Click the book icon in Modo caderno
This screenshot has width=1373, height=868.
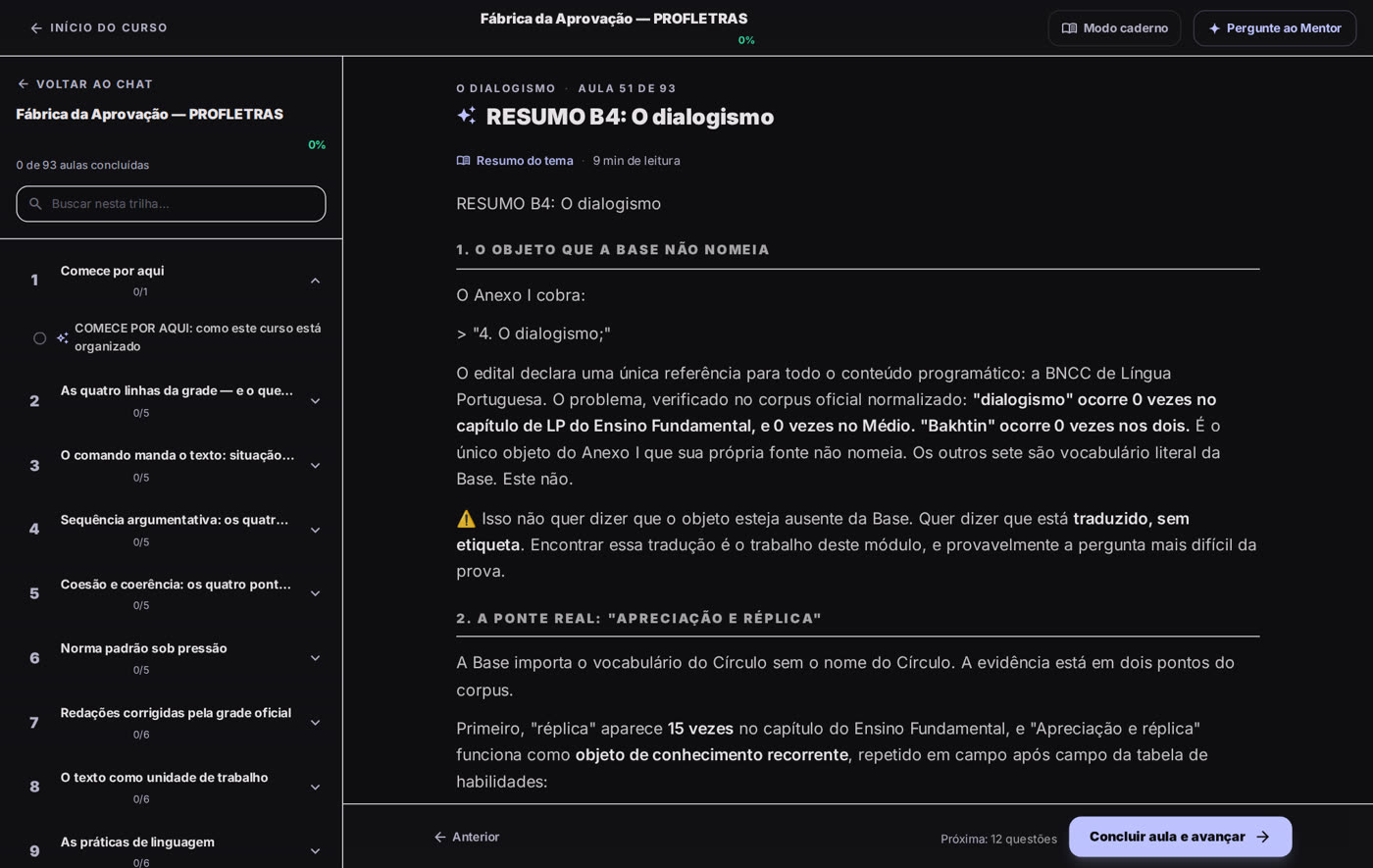[1069, 28]
